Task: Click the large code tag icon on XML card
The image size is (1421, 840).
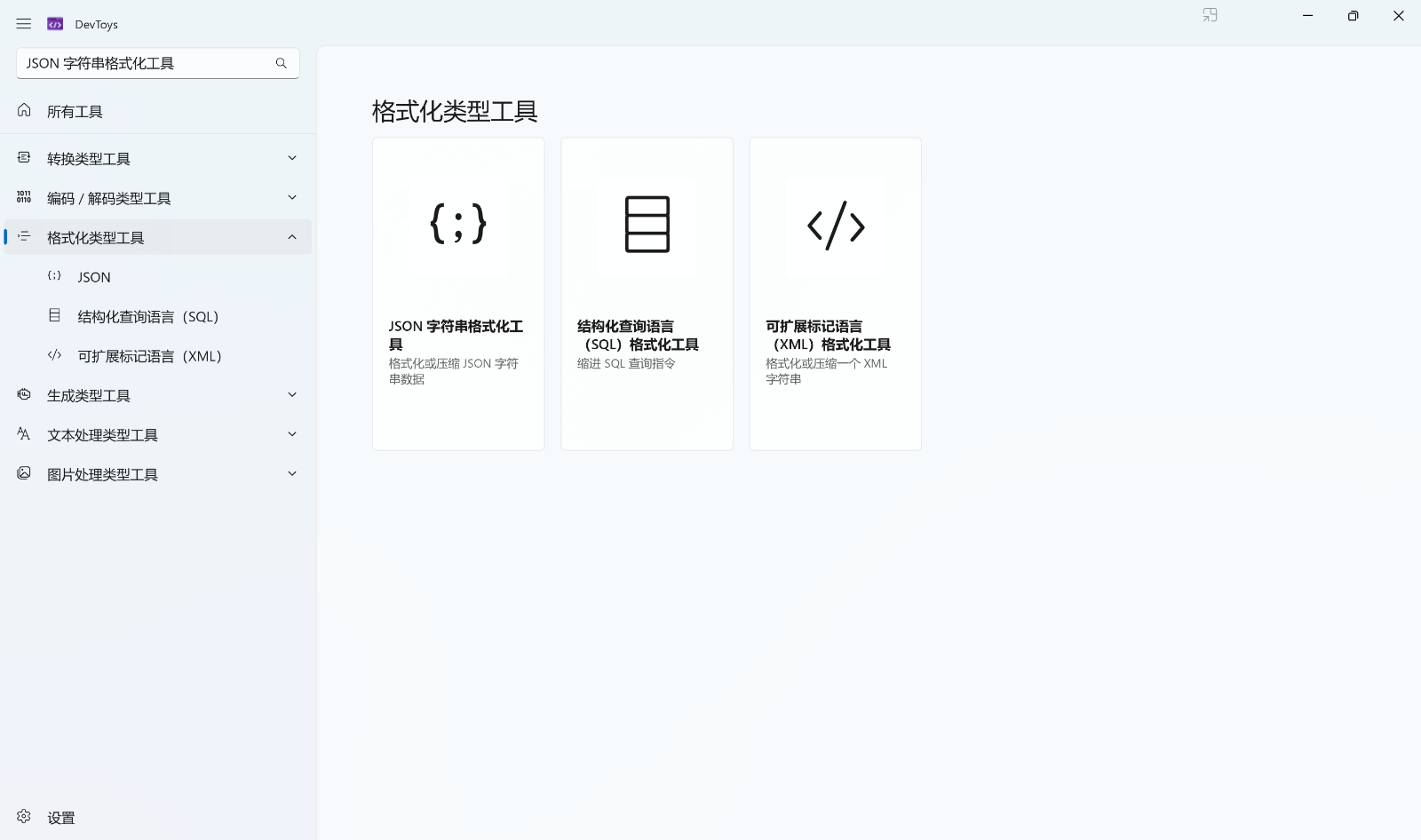Action: click(836, 226)
